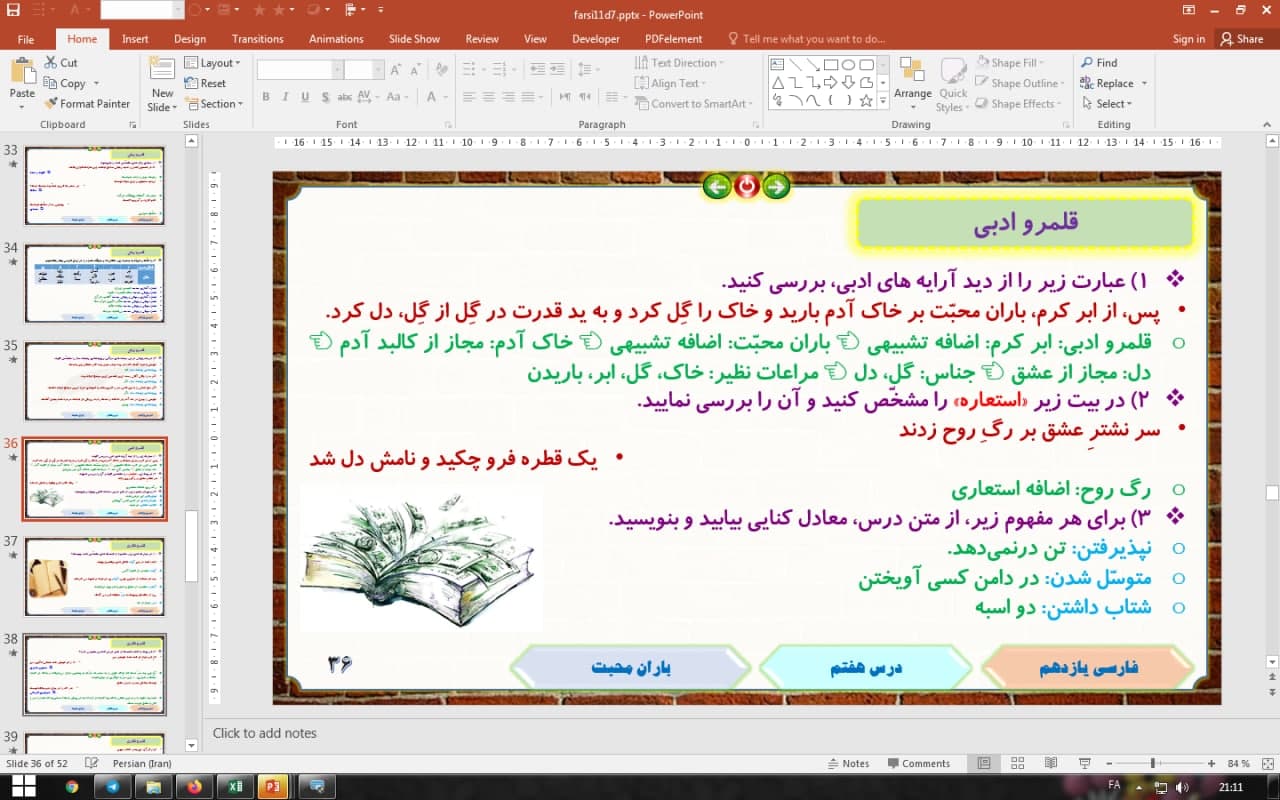1280x800 pixels.
Task: Switch to the Insert tab
Action: pos(135,39)
